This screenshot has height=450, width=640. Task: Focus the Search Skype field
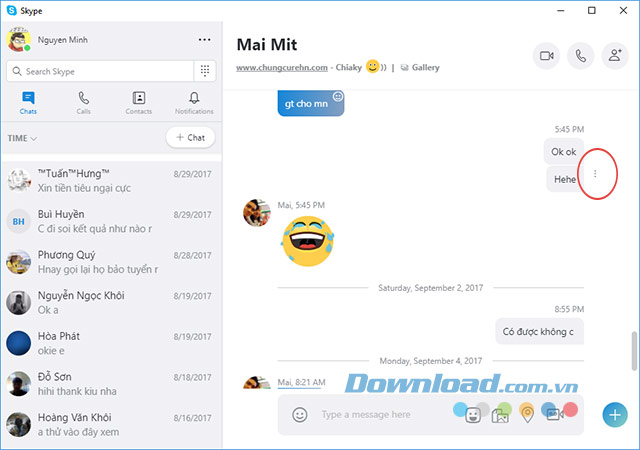[100, 71]
